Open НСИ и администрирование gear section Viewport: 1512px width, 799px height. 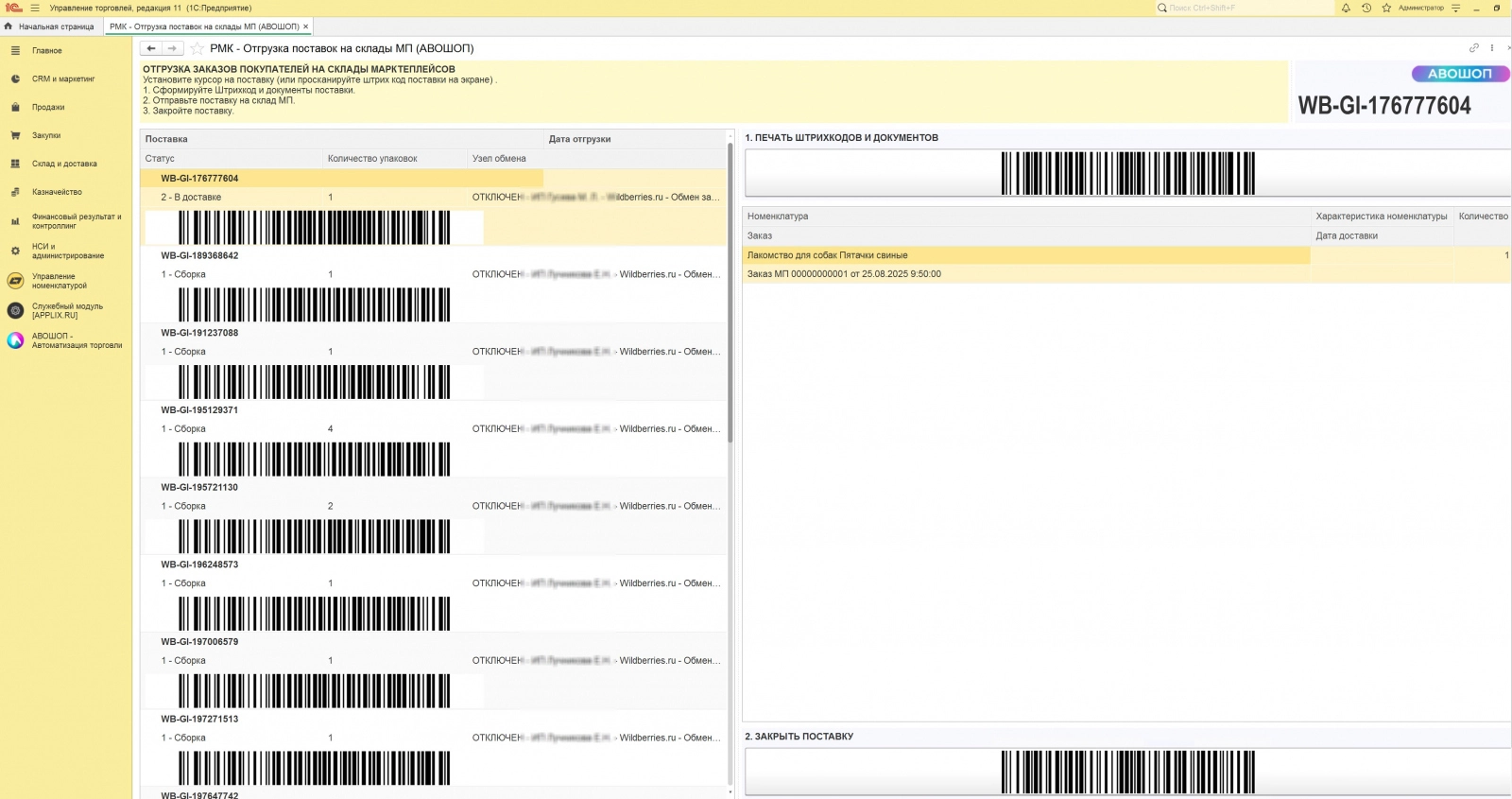(68, 252)
